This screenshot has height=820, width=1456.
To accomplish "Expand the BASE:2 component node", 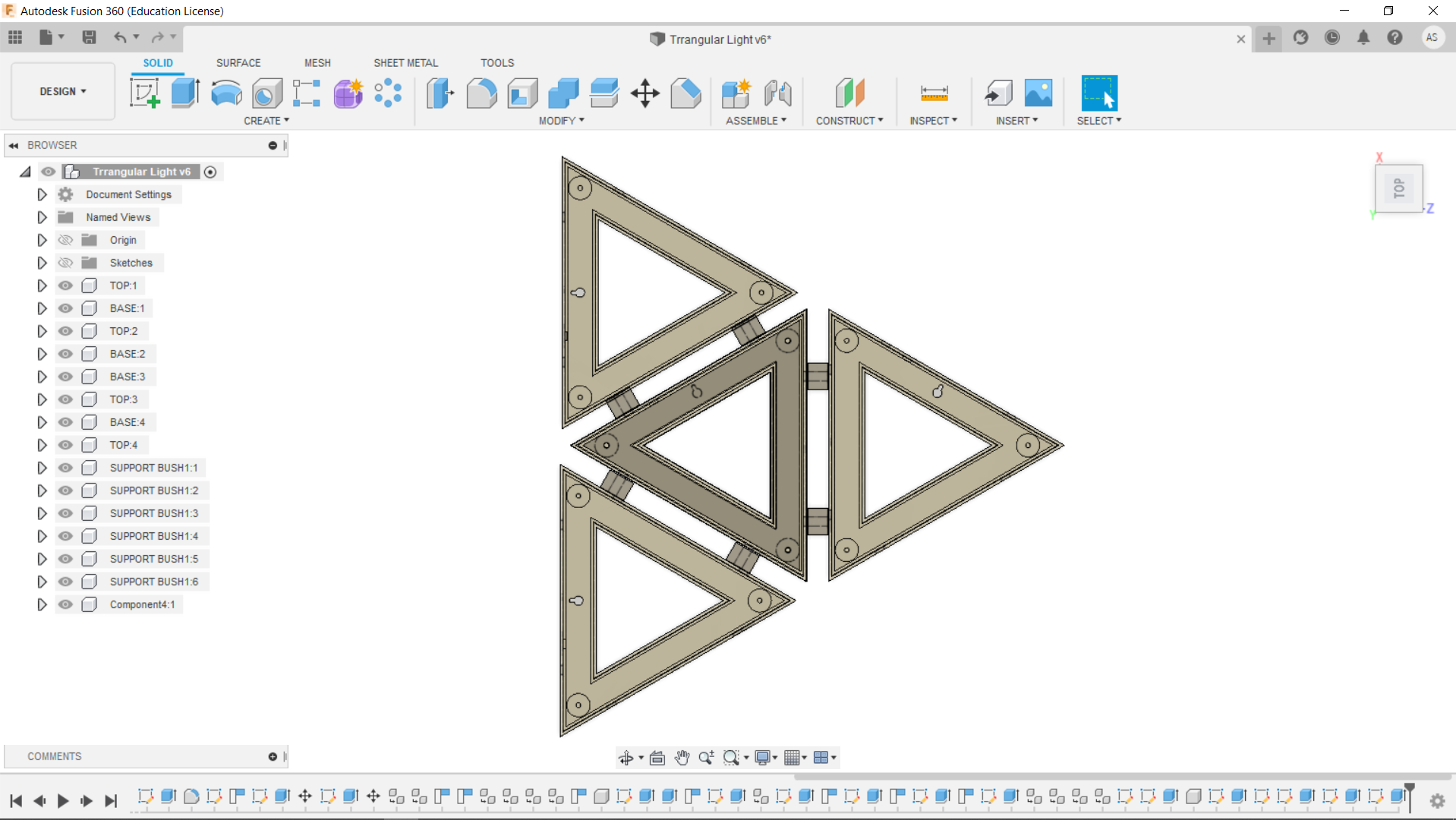I will [x=42, y=354].
